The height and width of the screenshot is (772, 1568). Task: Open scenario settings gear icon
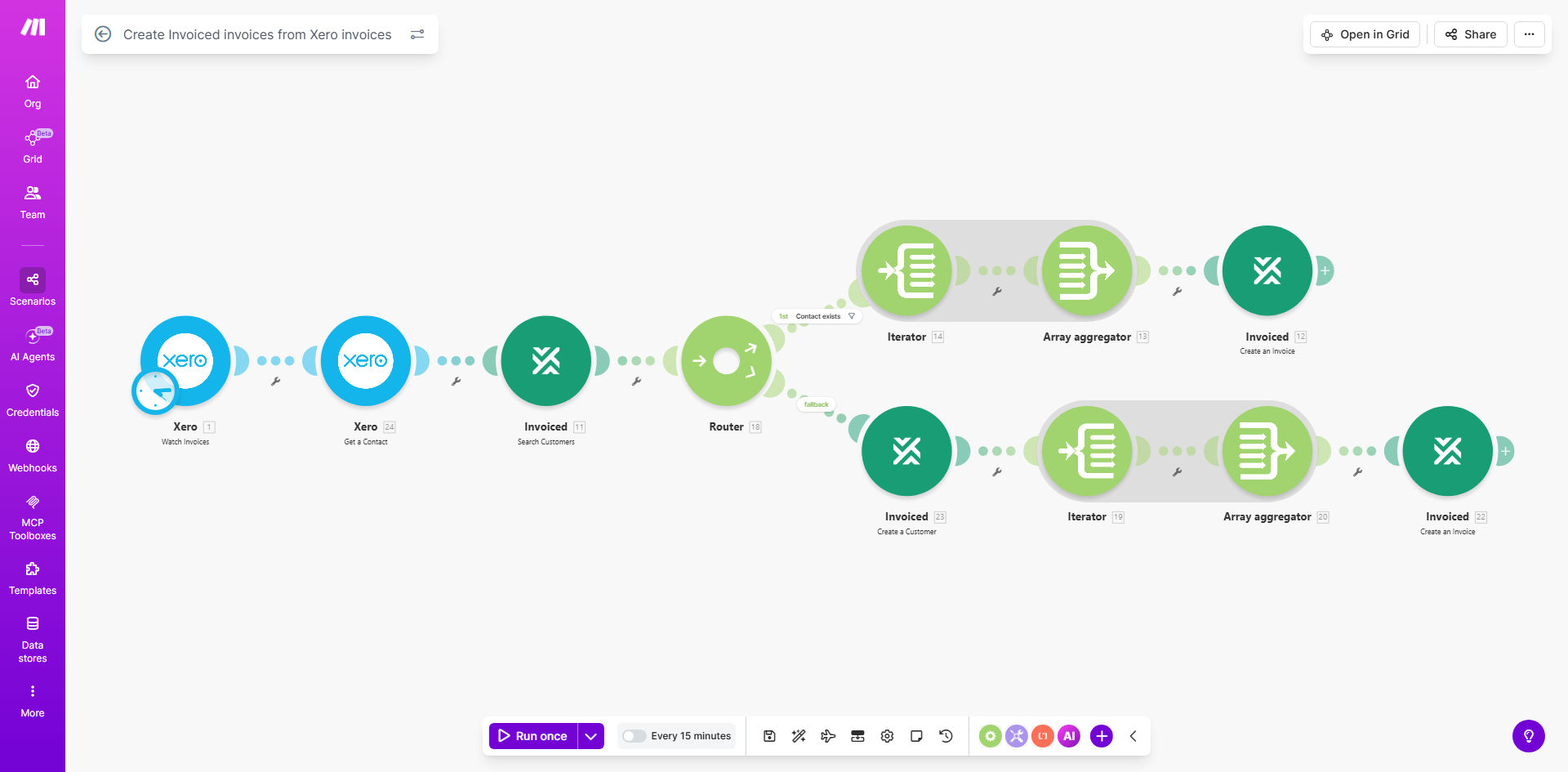tap(887, 736)
